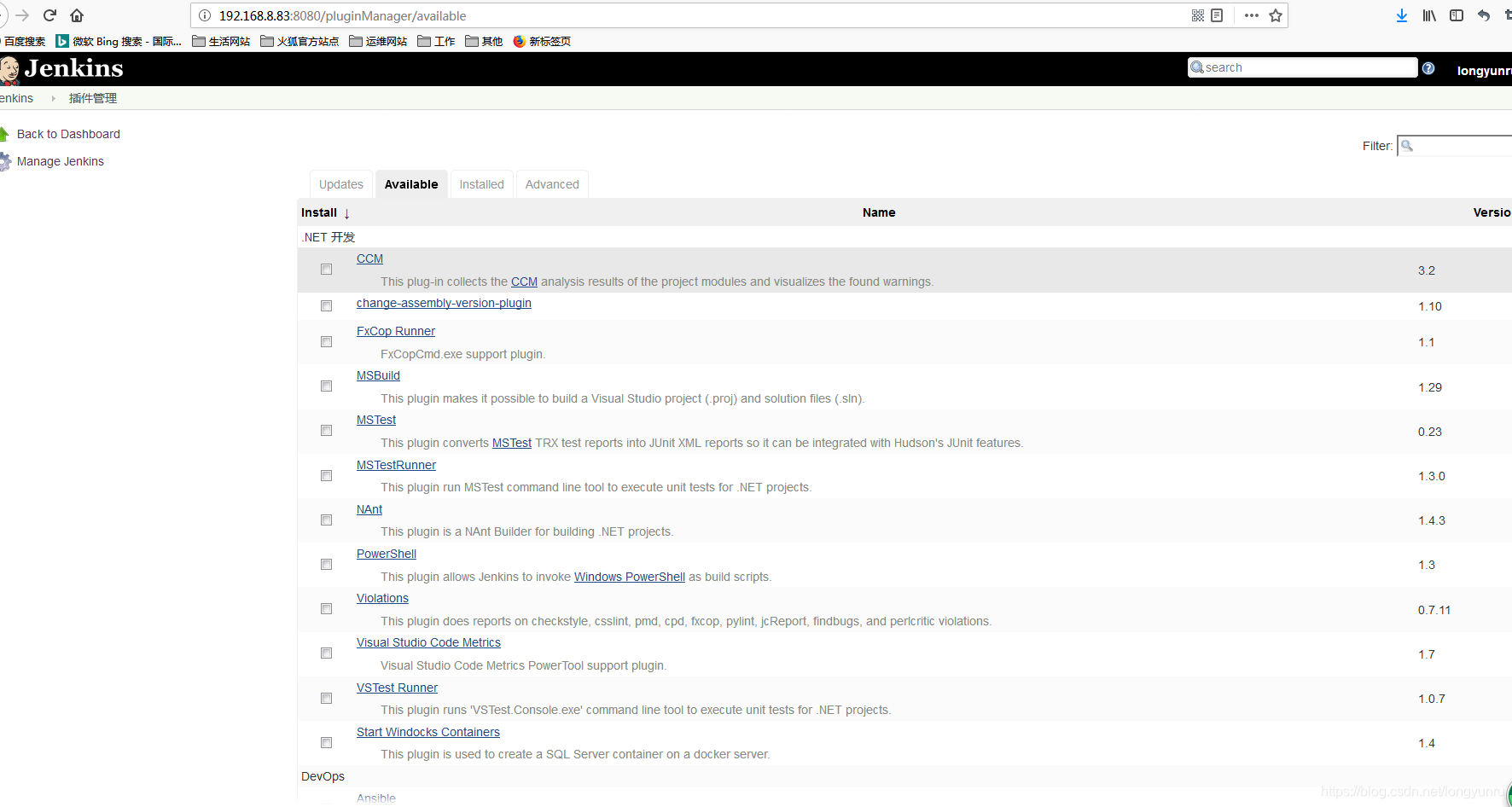This screenshot has height=807, width=1512.
Task: Check the Visual Studio Code Metrics checkbox
Action: [326, 653]
